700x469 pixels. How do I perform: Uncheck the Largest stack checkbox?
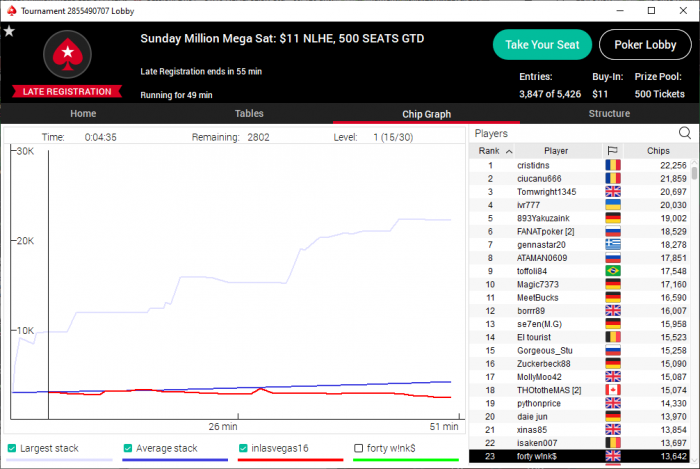(x=12, y=448)
